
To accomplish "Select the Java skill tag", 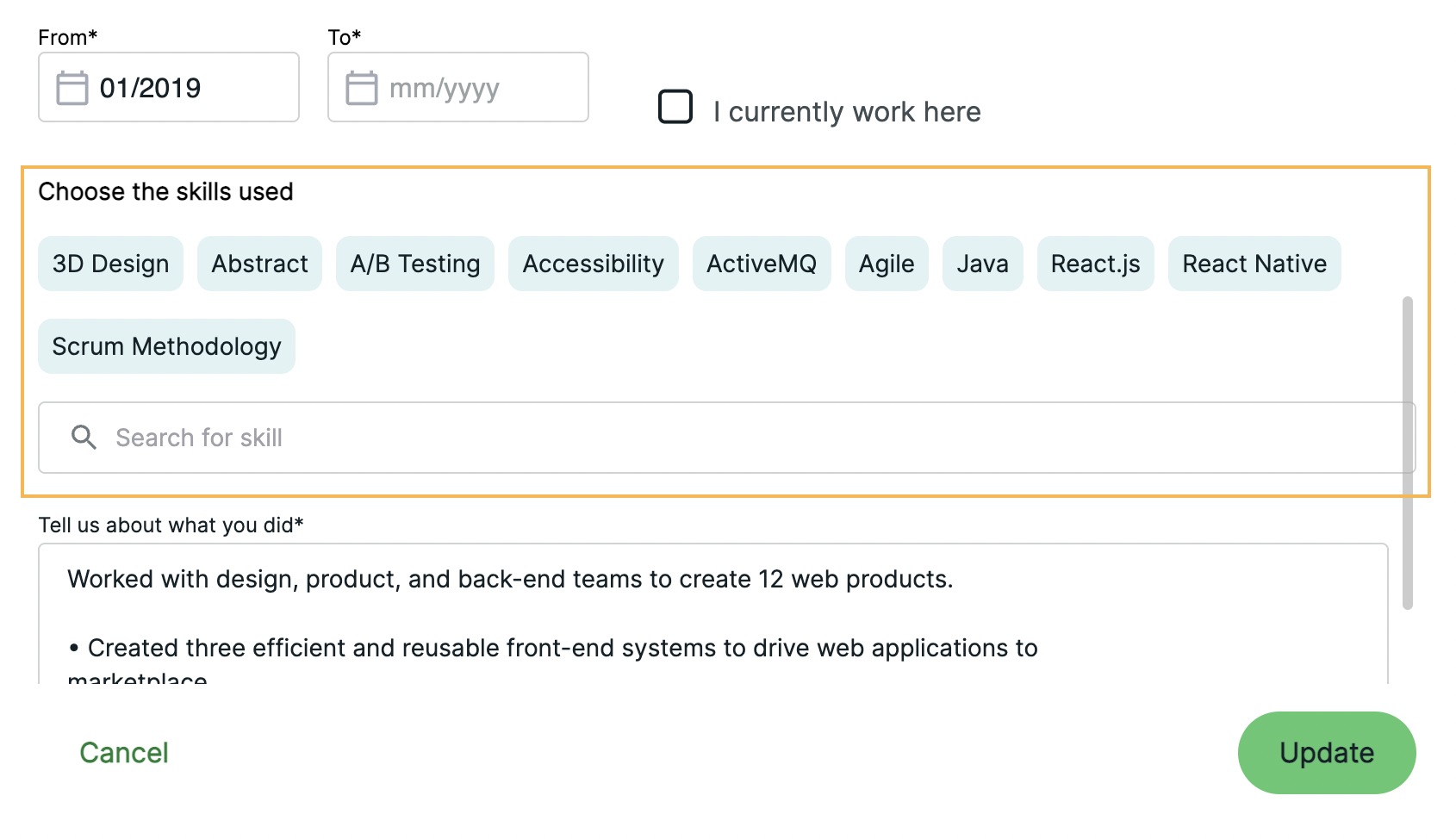I will click(982, 264).
